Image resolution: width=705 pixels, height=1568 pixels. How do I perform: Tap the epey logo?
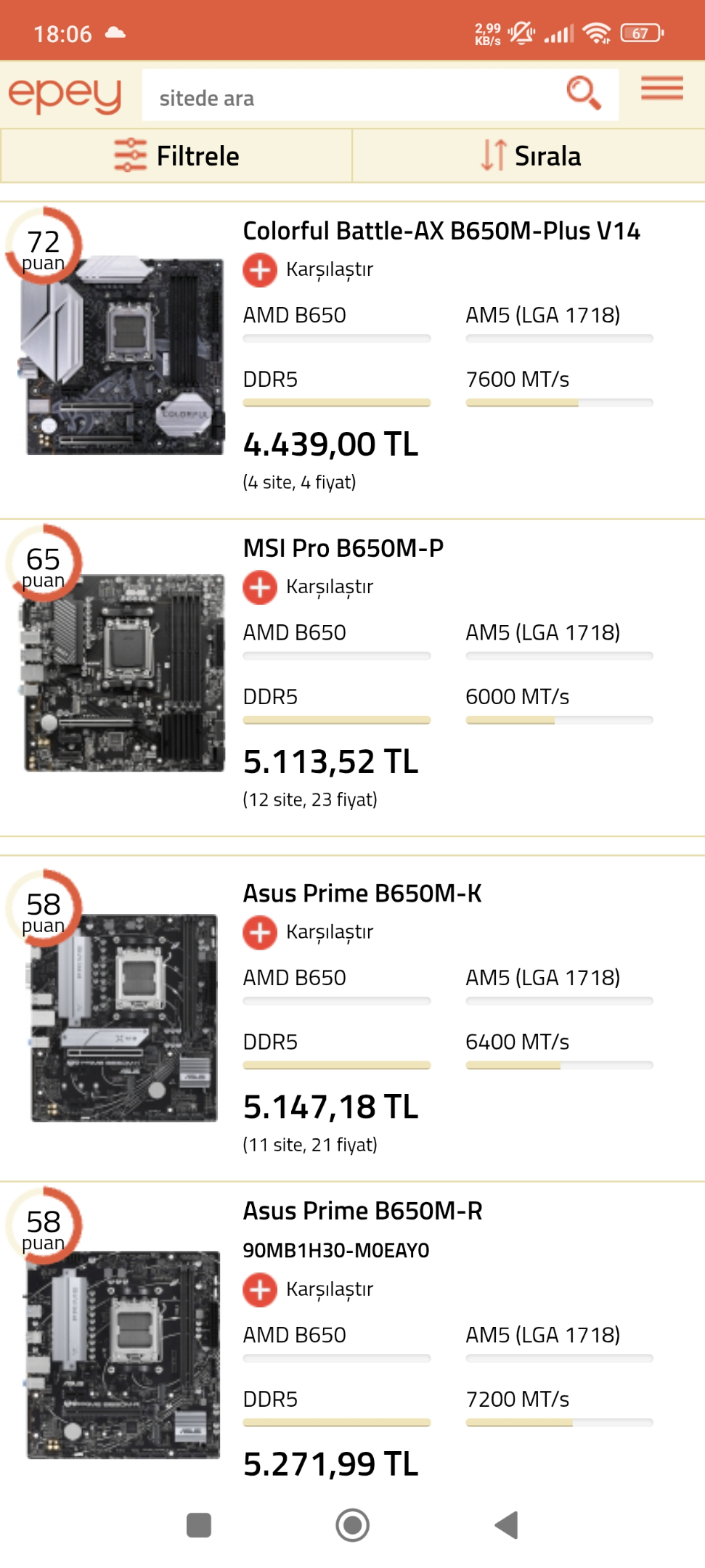tap(65, 95)
